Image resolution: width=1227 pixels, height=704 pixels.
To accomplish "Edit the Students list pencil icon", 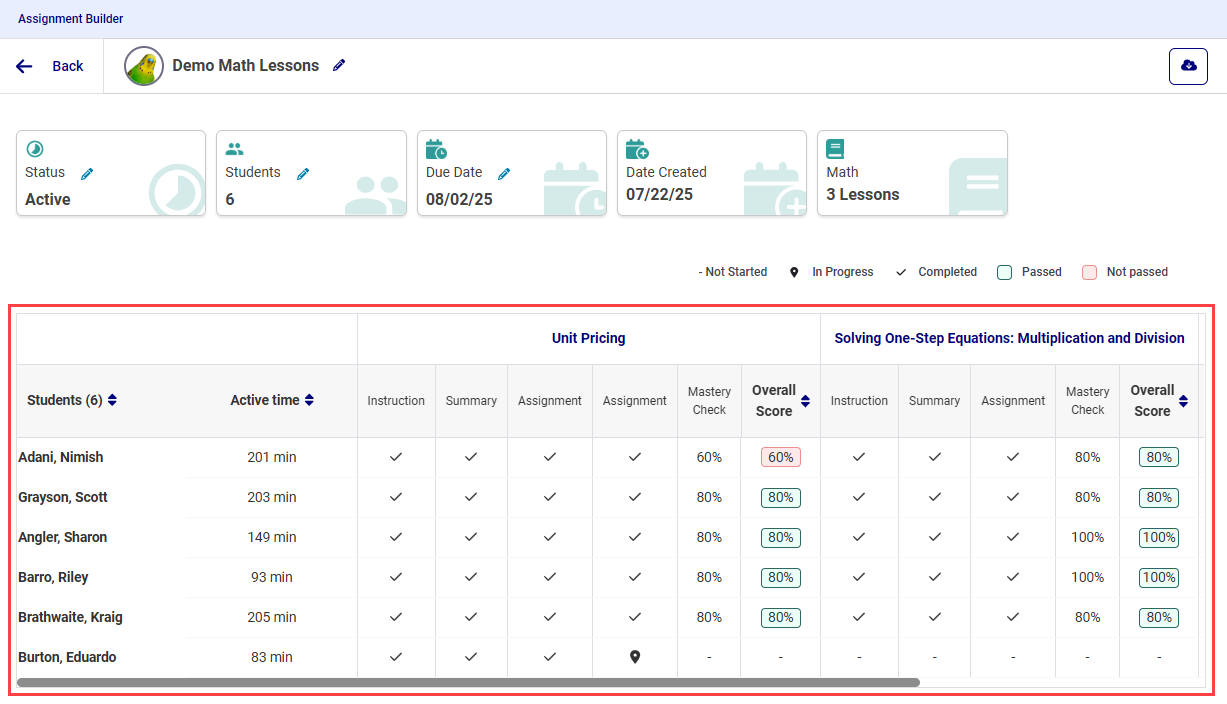I will (x=303, y=174).
